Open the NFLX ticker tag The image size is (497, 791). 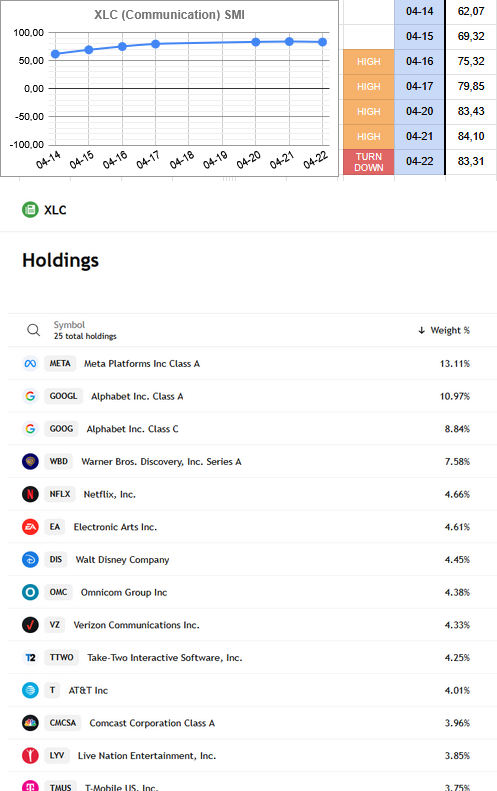tap(60, 494)
